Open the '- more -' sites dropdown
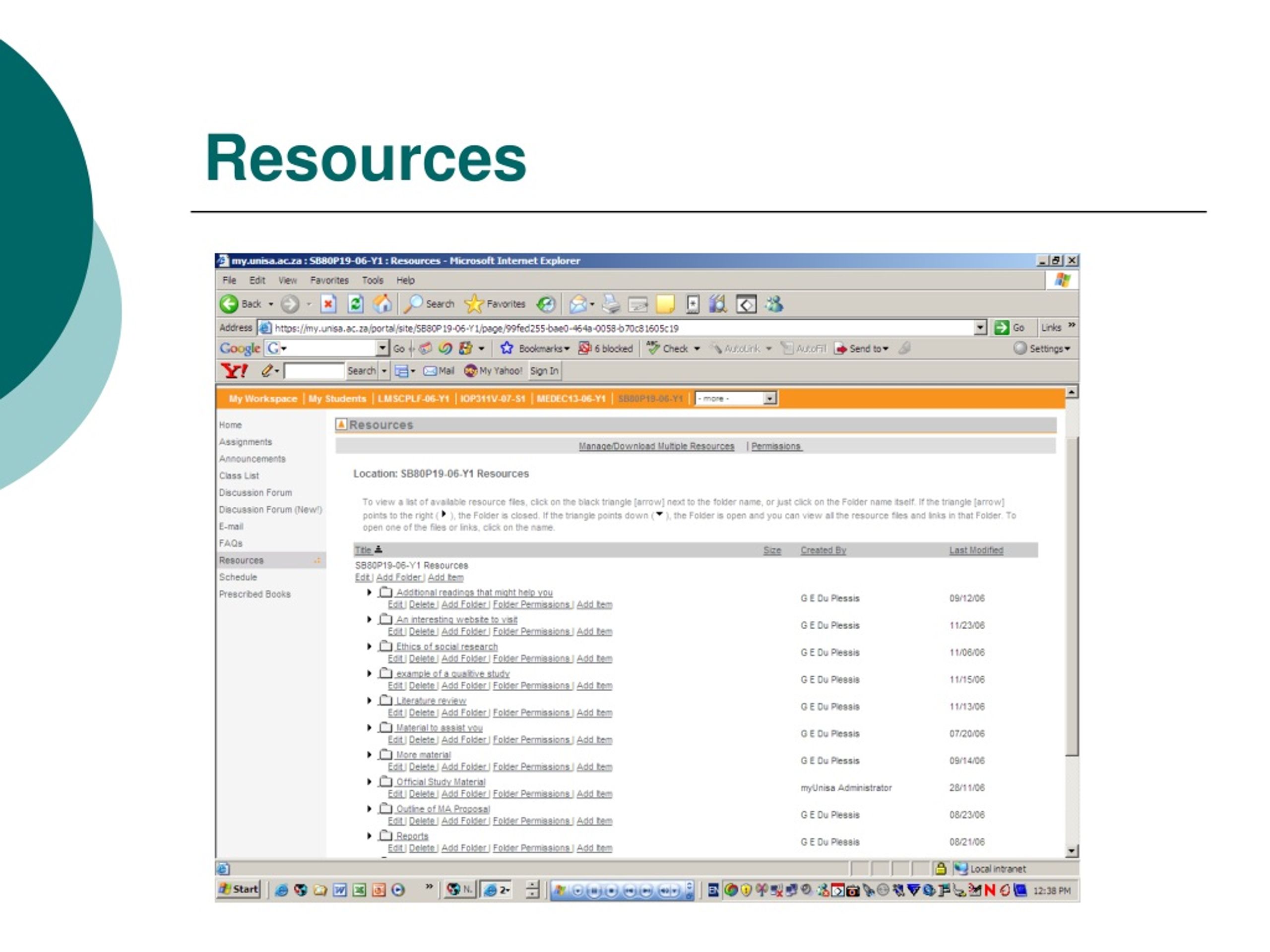This screenshot has width=1270, height=952. (736, 398)
